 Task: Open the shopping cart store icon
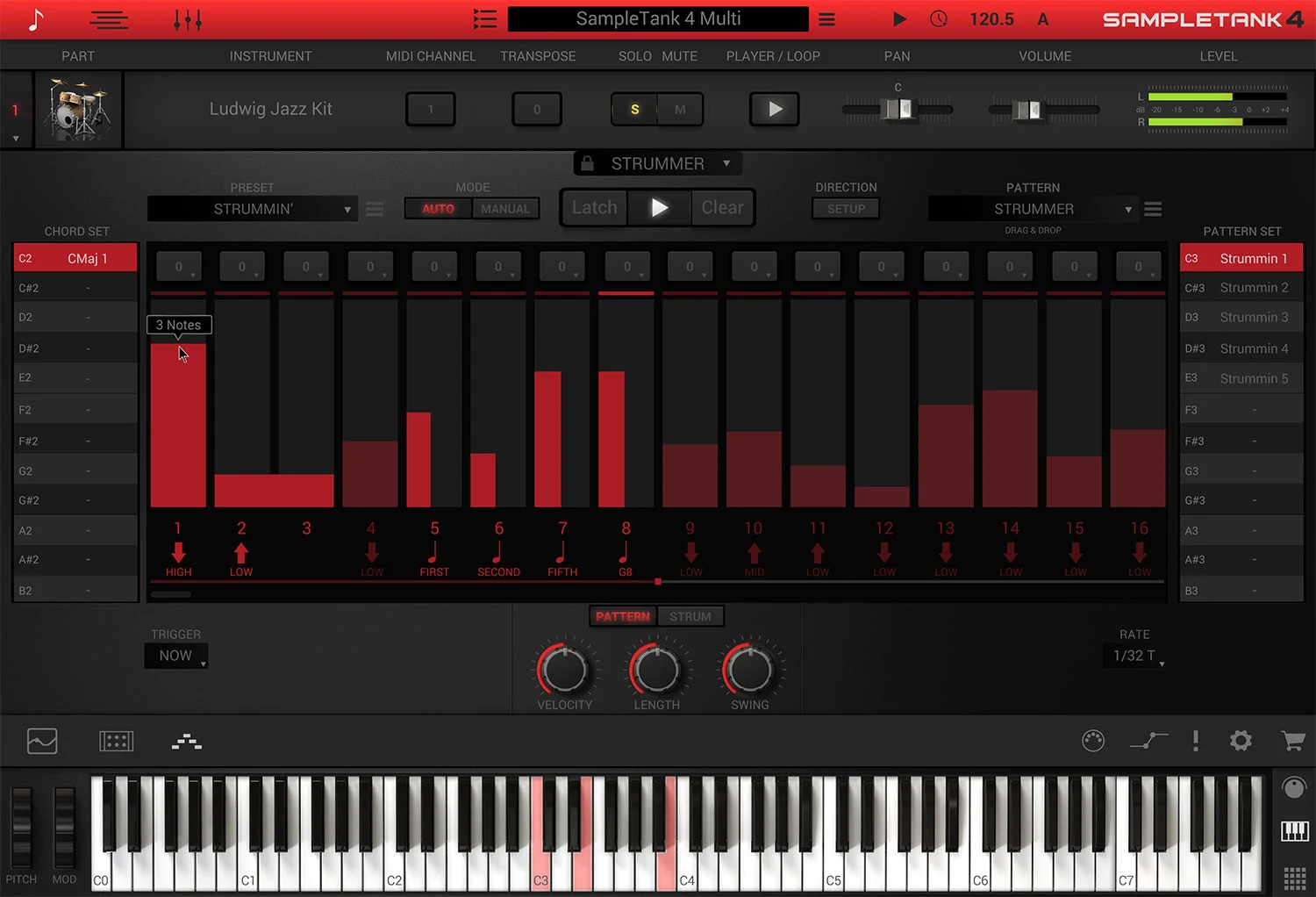point(1292,741)
